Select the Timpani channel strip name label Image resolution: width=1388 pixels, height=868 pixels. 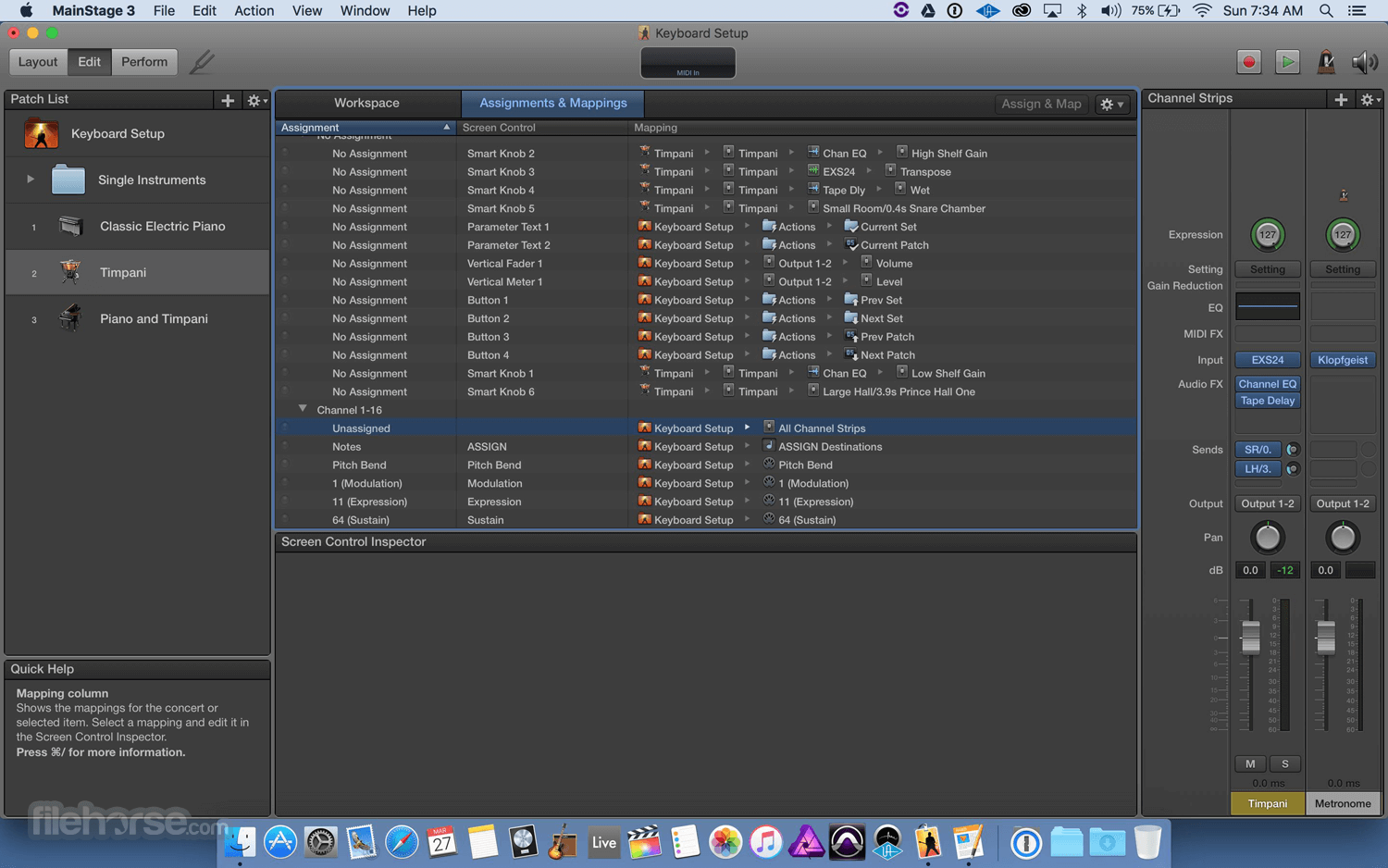point(1268,803)
